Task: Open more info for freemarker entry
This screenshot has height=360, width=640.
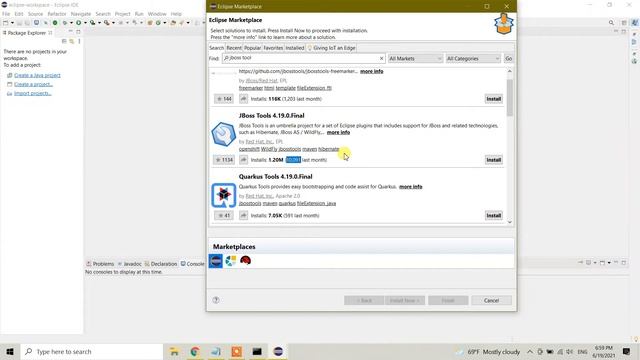Action: click(x=371, y=71)
